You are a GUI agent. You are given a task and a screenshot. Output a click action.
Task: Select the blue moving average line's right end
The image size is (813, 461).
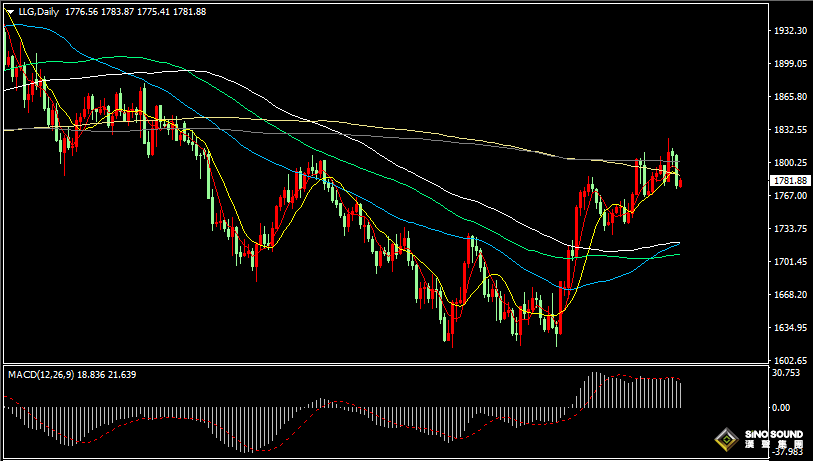coord(678,243)
